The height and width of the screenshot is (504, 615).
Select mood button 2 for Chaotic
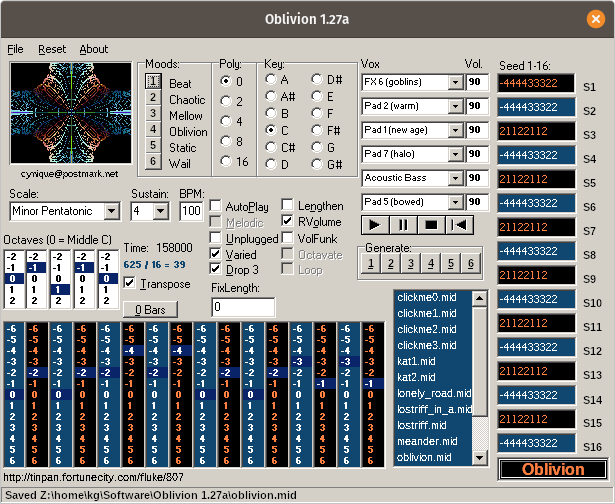[153, 97]
